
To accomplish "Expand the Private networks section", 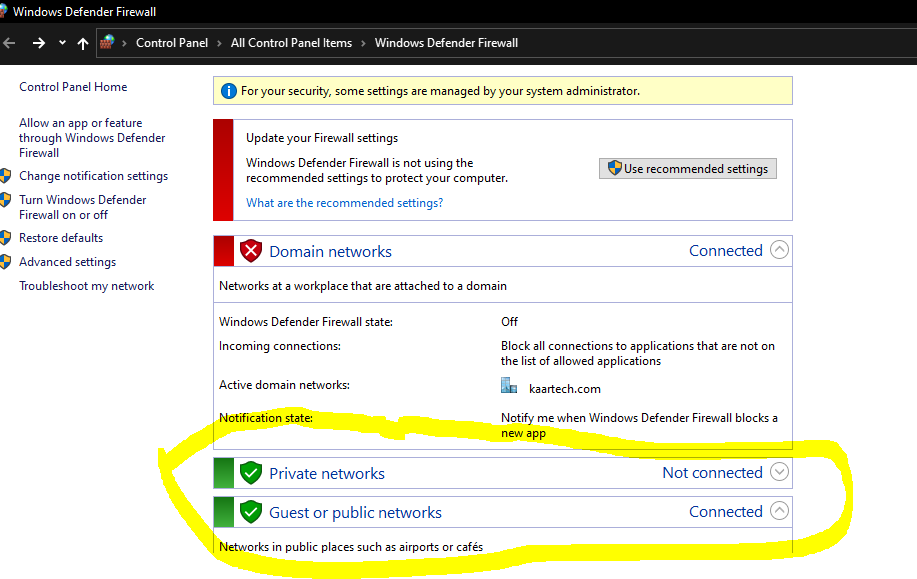I will [779, 471].
